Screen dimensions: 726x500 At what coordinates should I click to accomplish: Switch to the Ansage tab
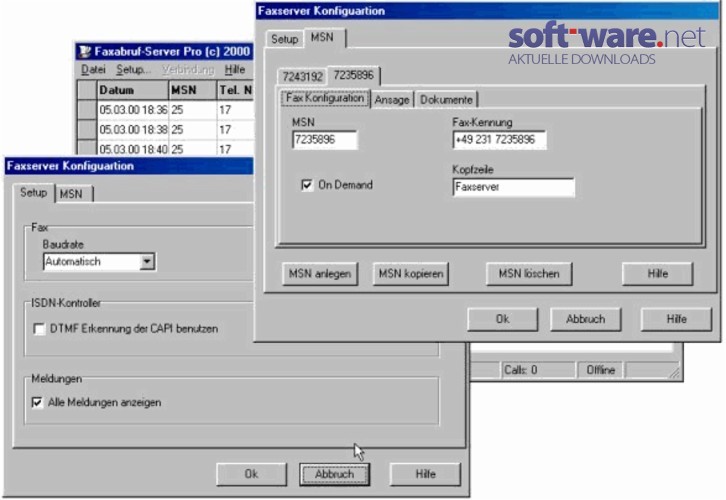[x=392, y=100]
